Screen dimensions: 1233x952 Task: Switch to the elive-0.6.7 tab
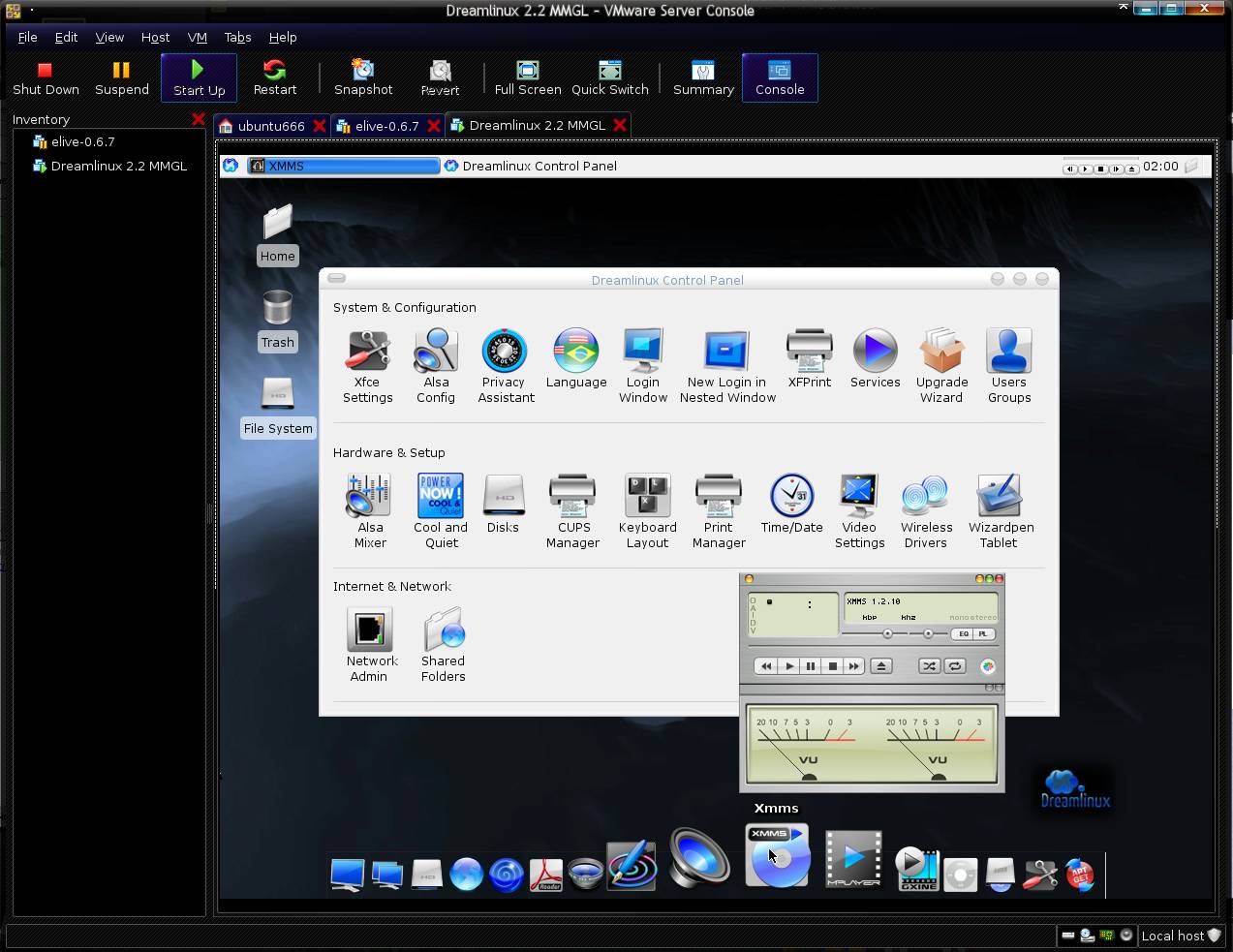click(x=386, y=126)
